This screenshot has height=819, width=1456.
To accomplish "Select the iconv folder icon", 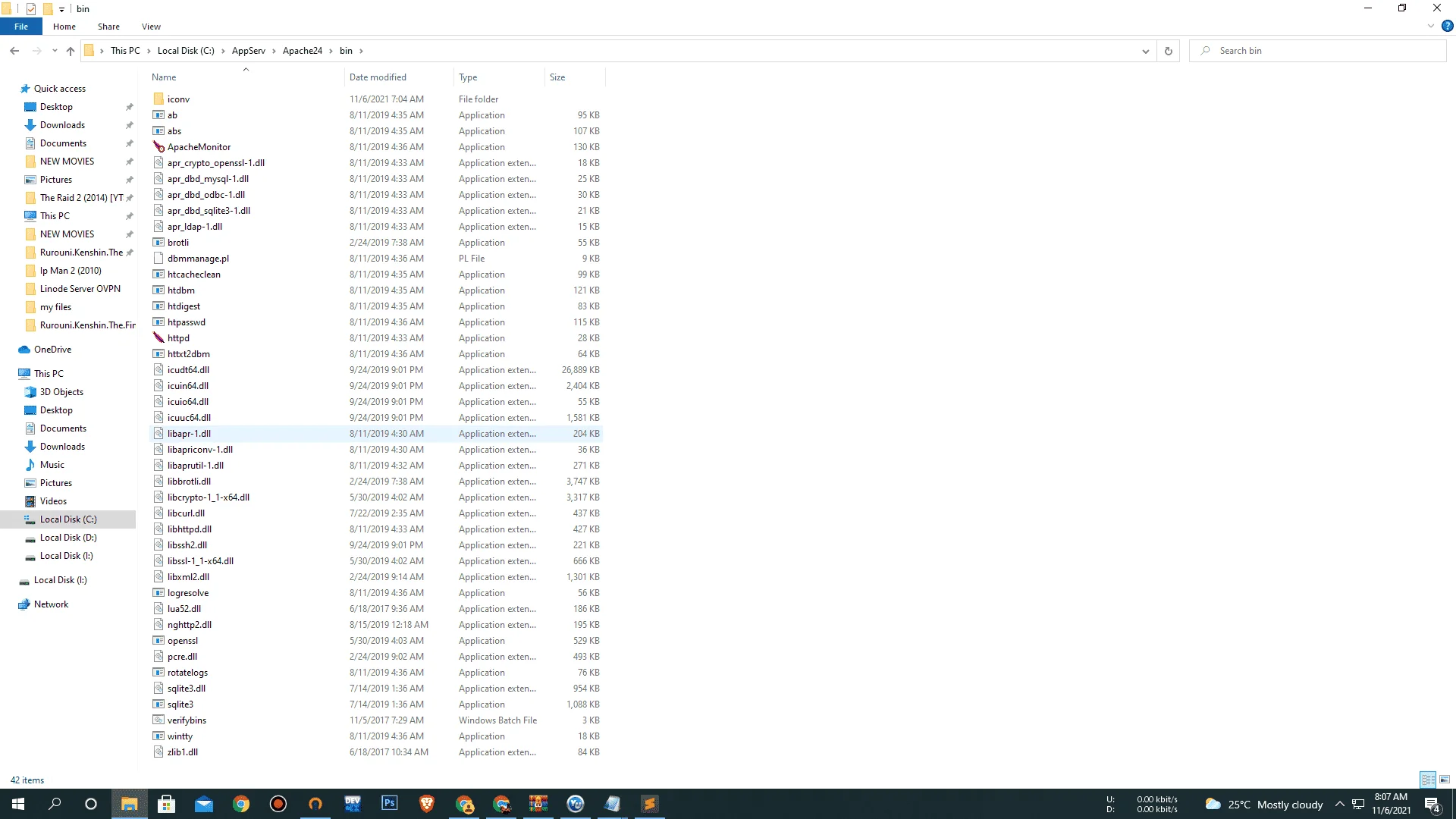I will [x=158, y=99].
